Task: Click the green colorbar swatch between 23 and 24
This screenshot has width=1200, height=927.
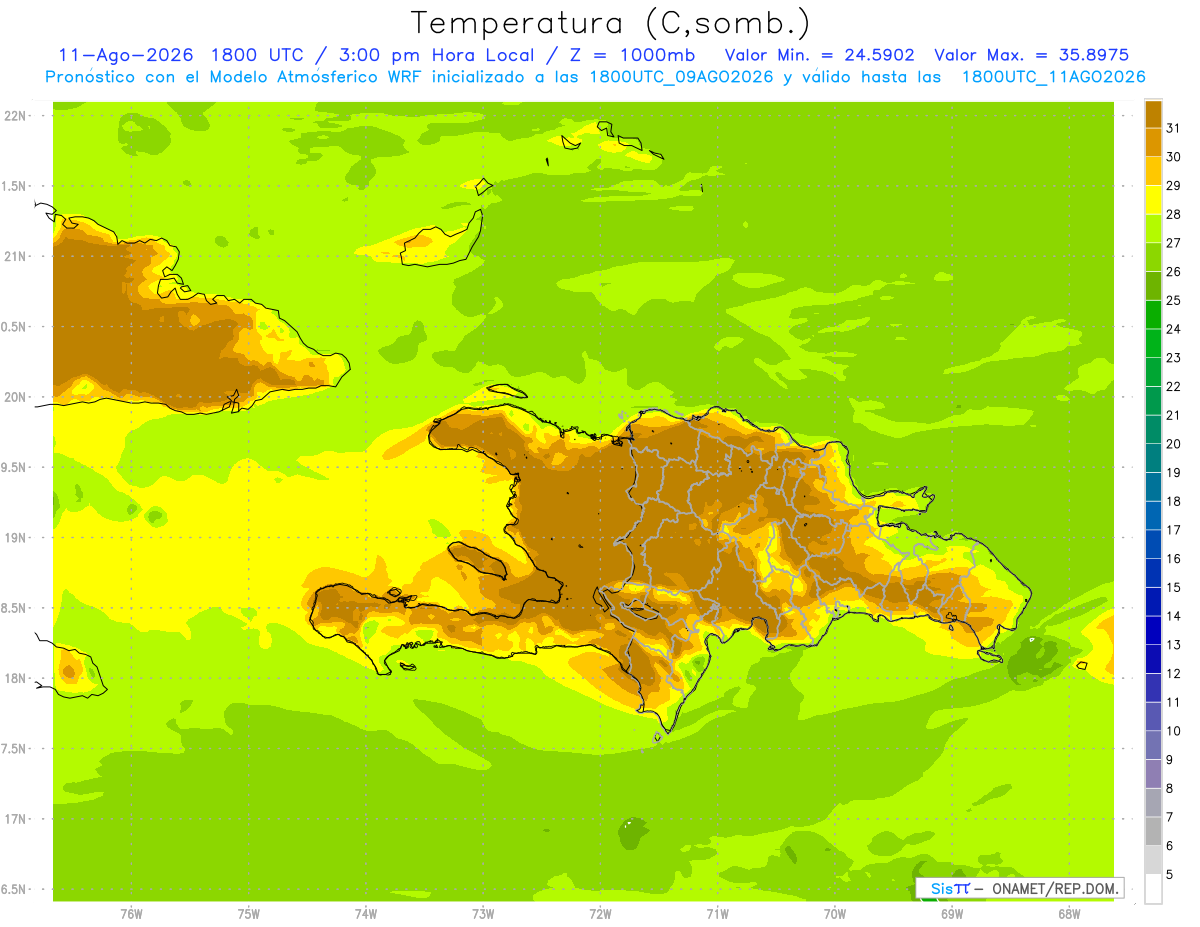Action: pos(1153,344)
